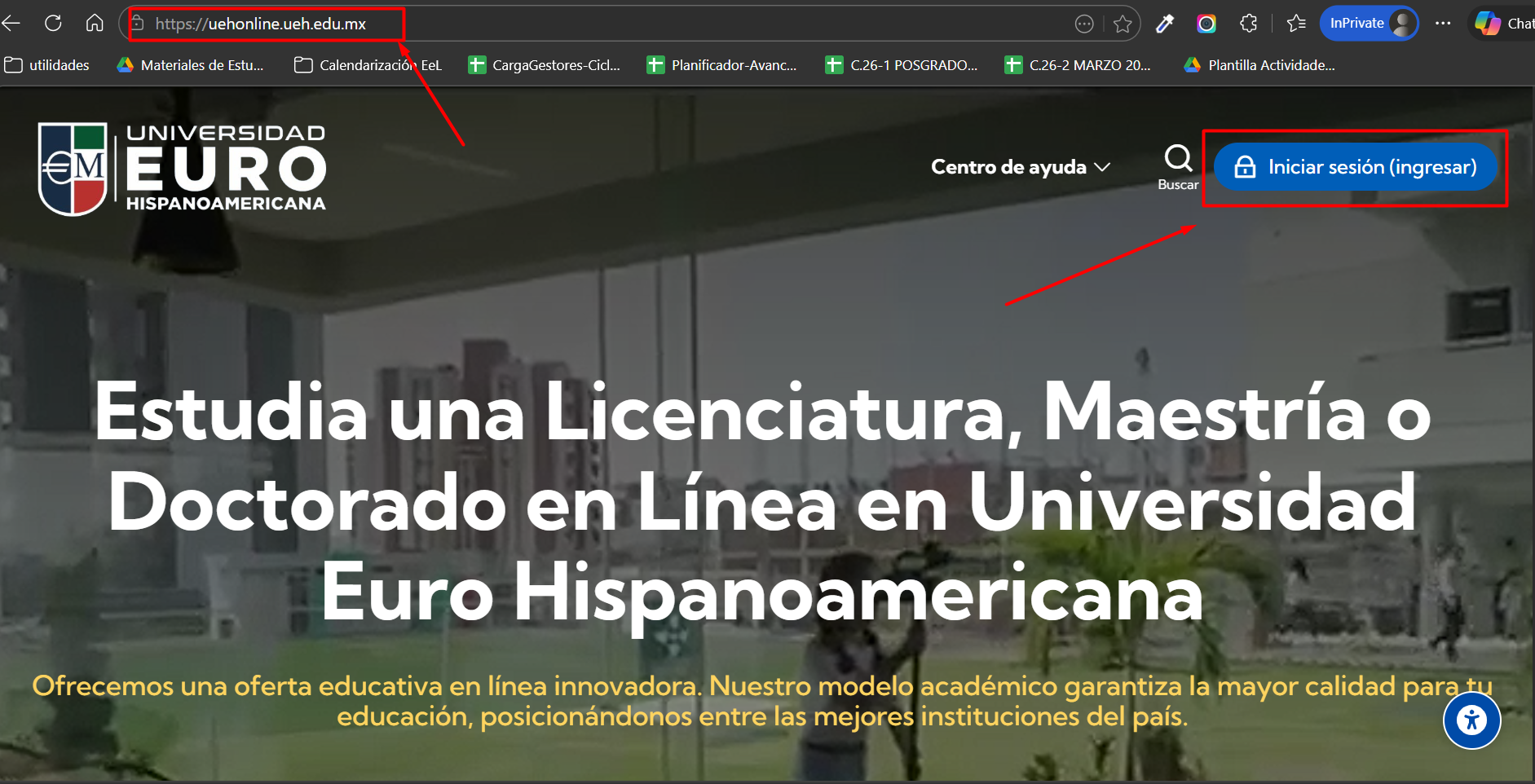Image resolution: width=1535 pixels, height=784 pixels.
Task: Open the CargaGestores-Cicl bookmark
Action: pyautogui.click(x=545, y=65)
